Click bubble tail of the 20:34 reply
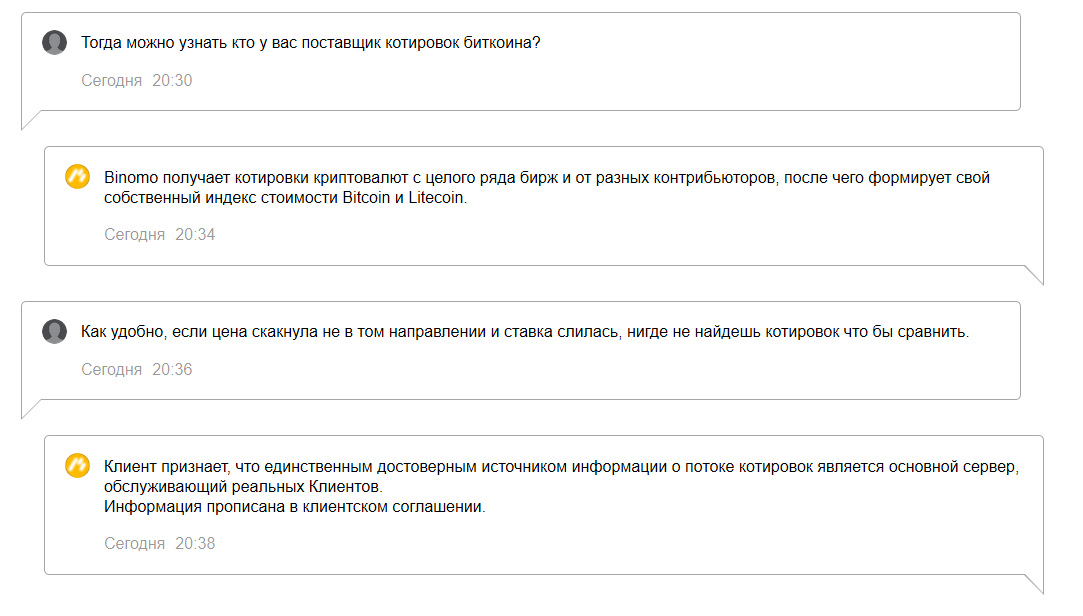The image size is (1083, 616). 1034,274
